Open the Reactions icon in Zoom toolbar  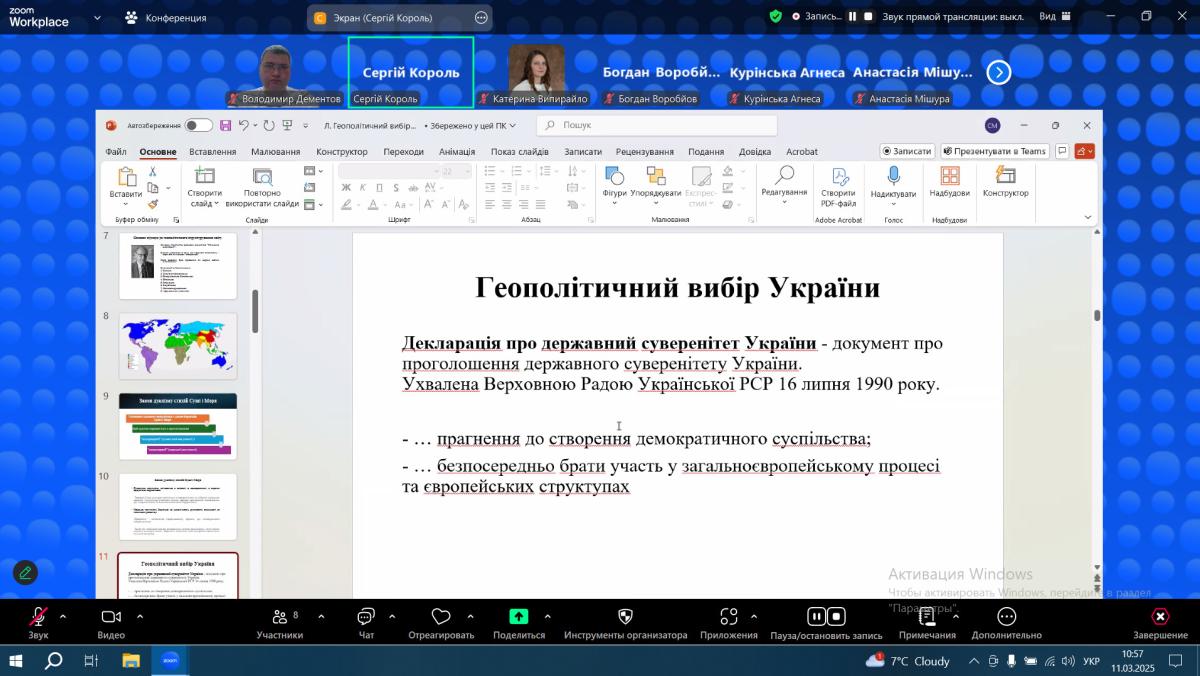441,617
